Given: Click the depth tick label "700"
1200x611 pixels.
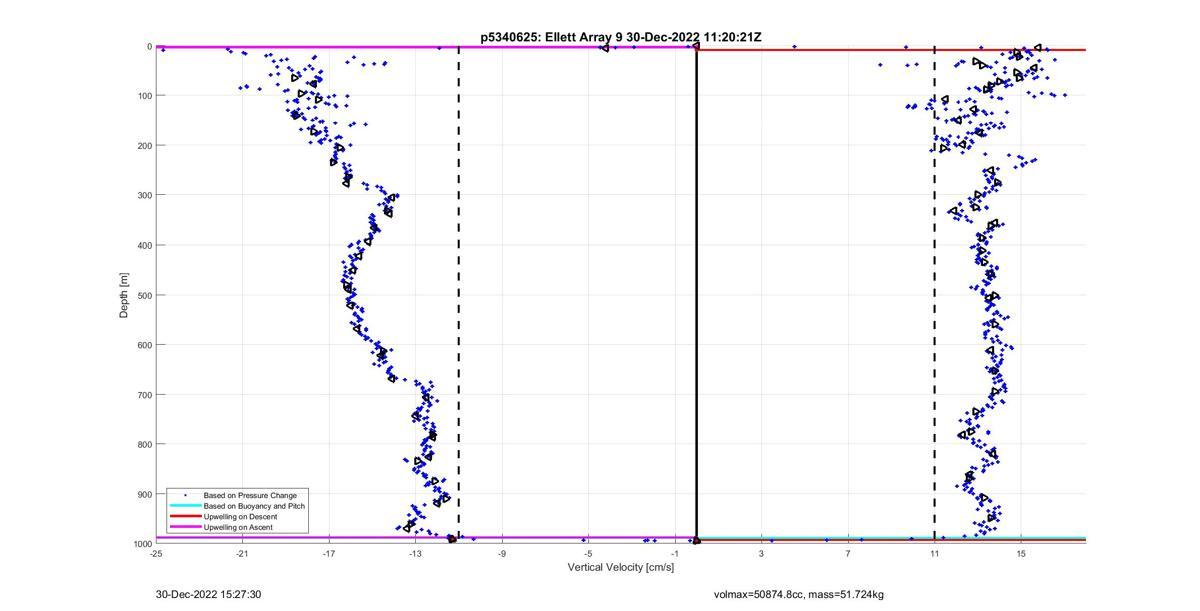Looking at the screenshot, I should [x=144, y=394].
